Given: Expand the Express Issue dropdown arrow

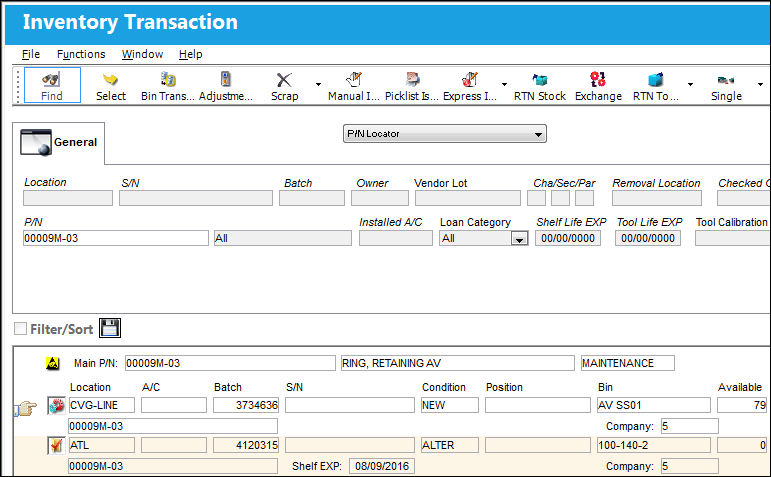Looking at the screenshot, I should pyautogui.click(x=504, y=85).
